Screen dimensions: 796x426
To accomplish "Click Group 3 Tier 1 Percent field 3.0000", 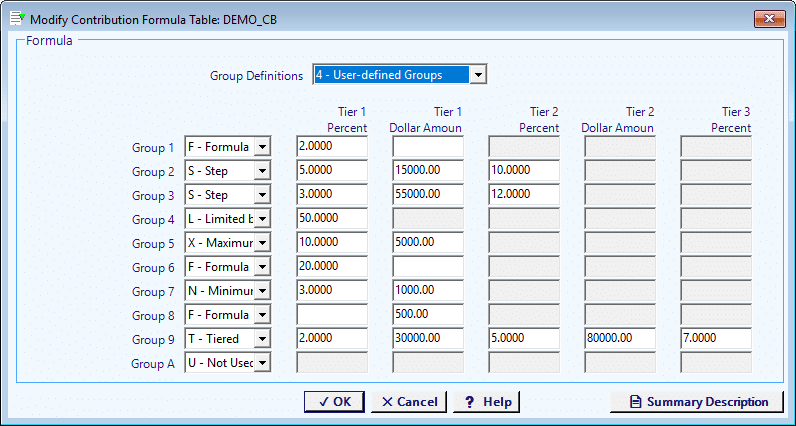I will pos(332,194).
